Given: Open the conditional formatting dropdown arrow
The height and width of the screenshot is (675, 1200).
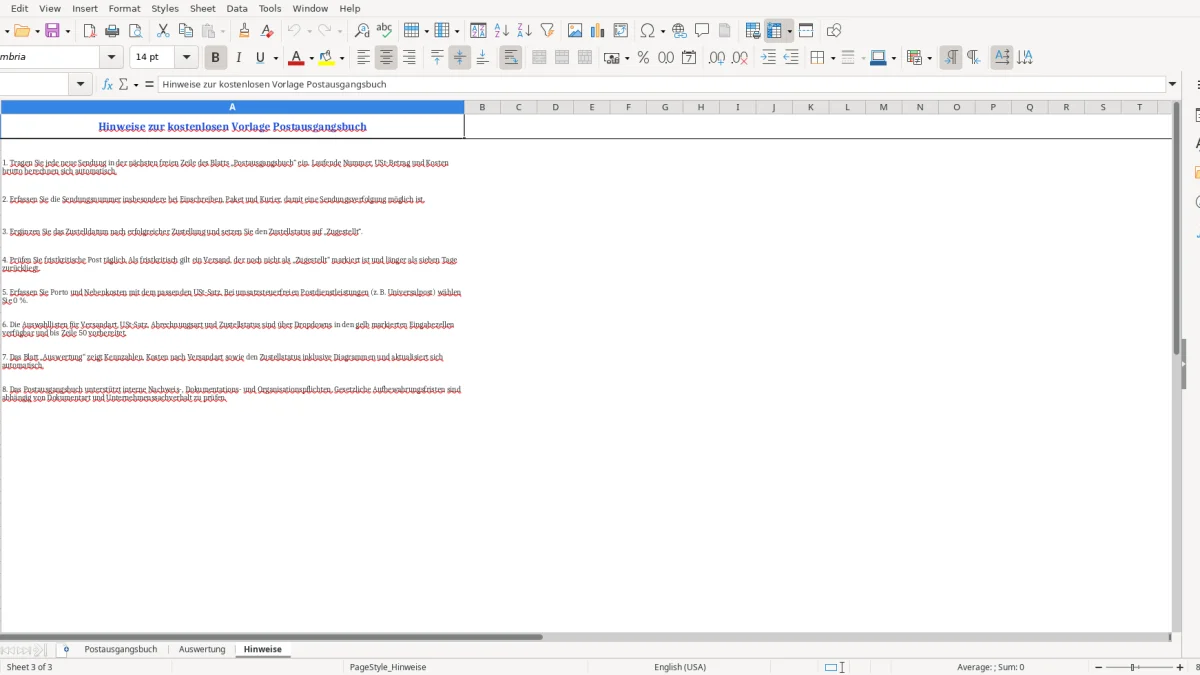Looking at the screenshot, I should pyautogui.click(x=930, y=58).
